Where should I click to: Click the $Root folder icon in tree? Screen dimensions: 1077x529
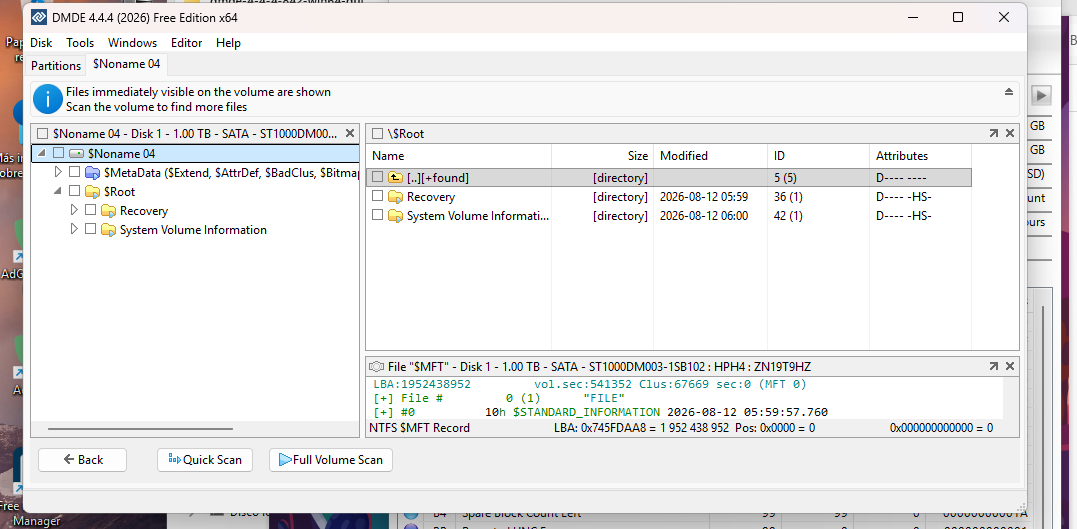coord(93,192)
